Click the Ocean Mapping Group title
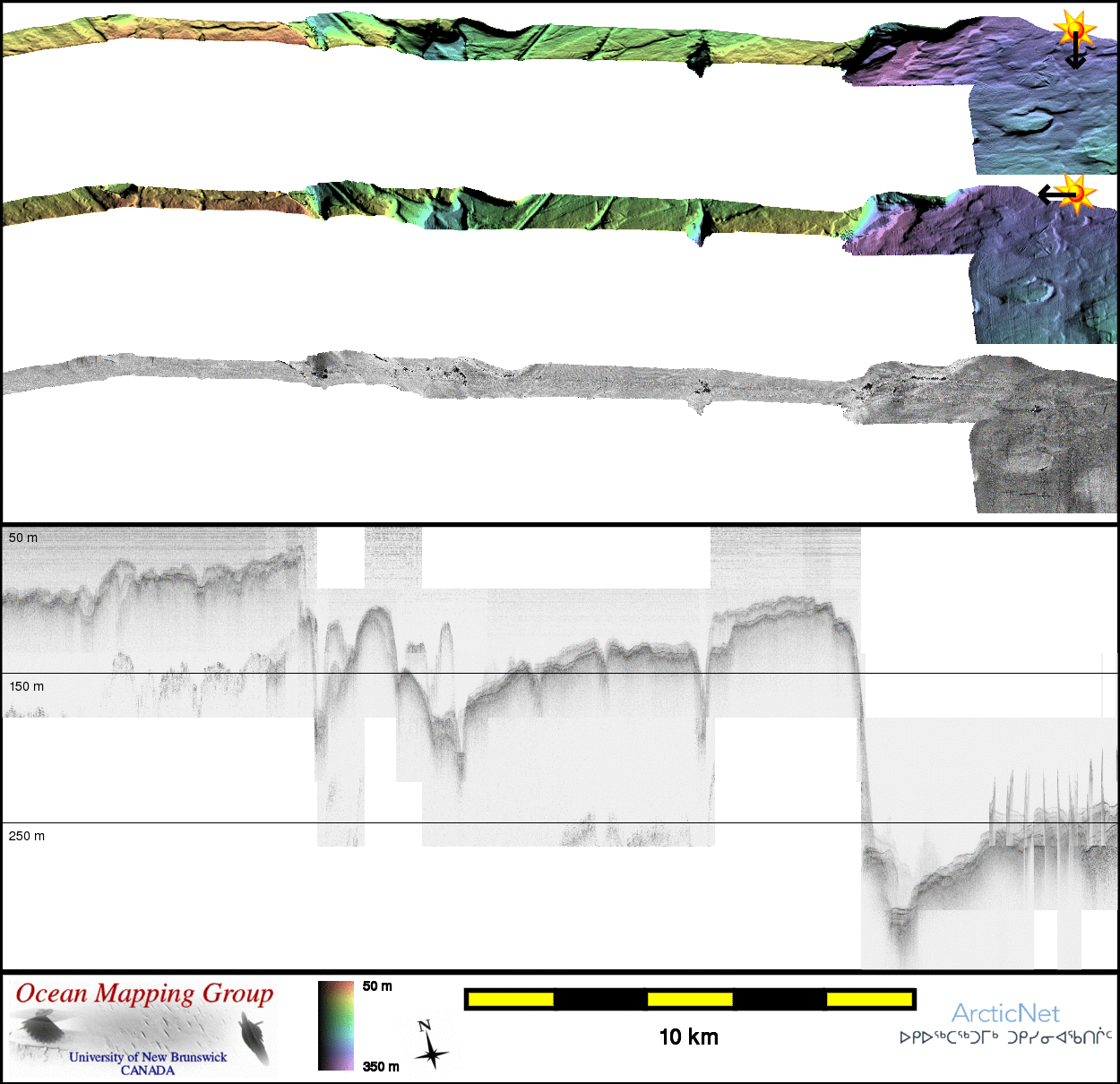1120x1084 pixels. (144, 994)
